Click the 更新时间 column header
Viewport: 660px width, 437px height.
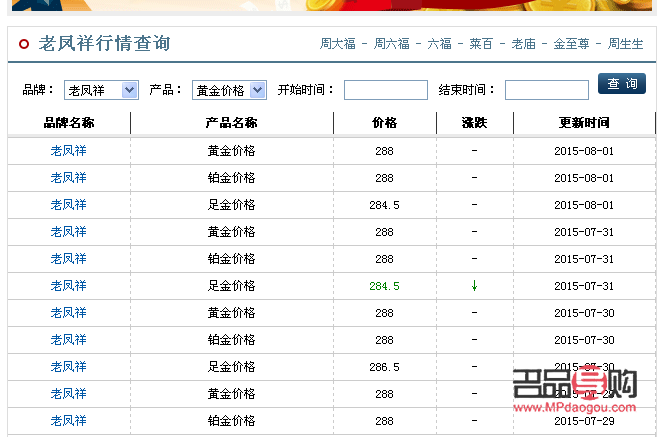click(584, 123)
